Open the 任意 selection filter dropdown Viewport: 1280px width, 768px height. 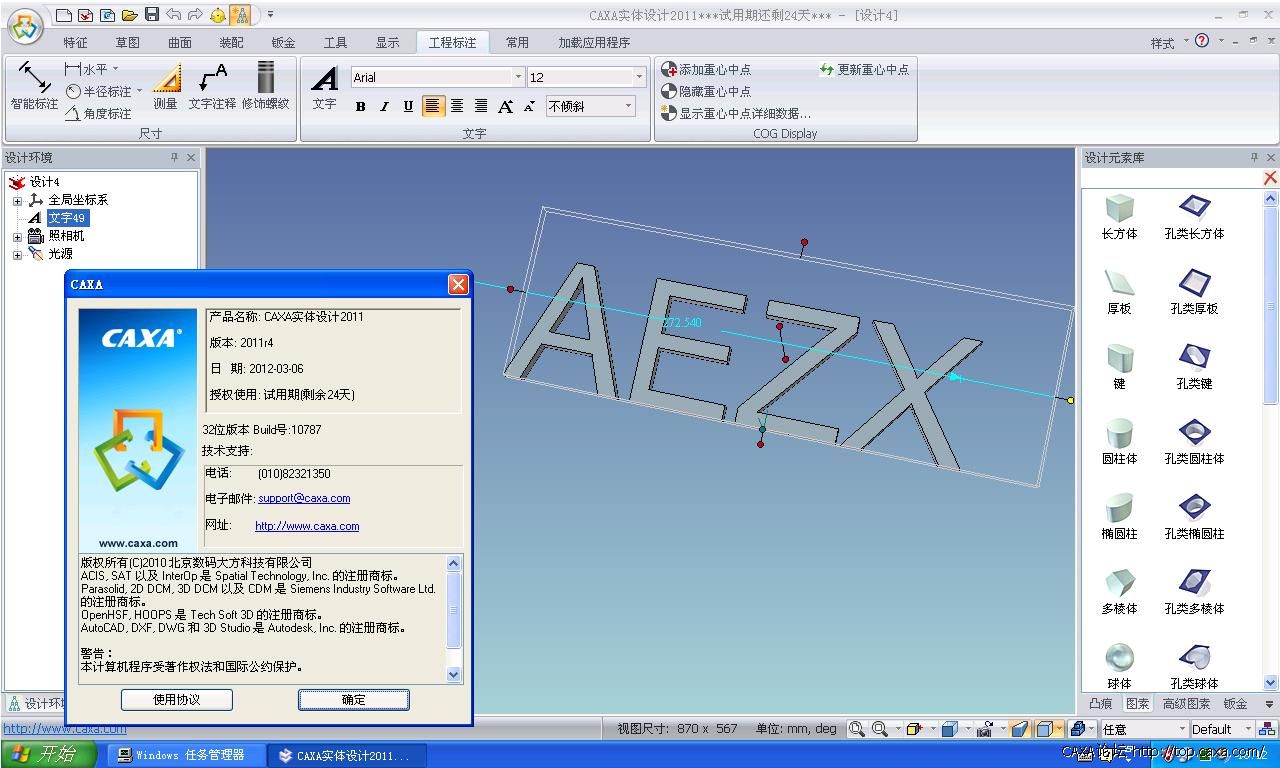(1181, 729)
